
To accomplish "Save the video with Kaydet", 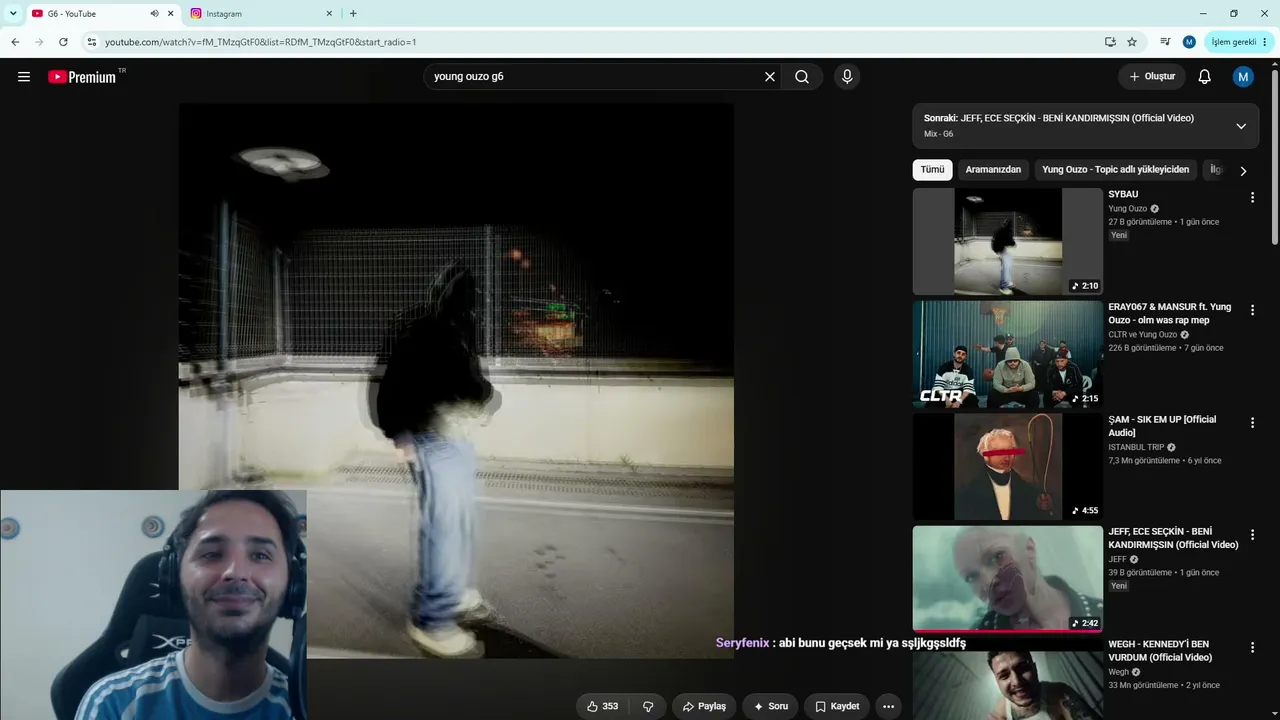I will pyautogui.click(x=837, y=706).
